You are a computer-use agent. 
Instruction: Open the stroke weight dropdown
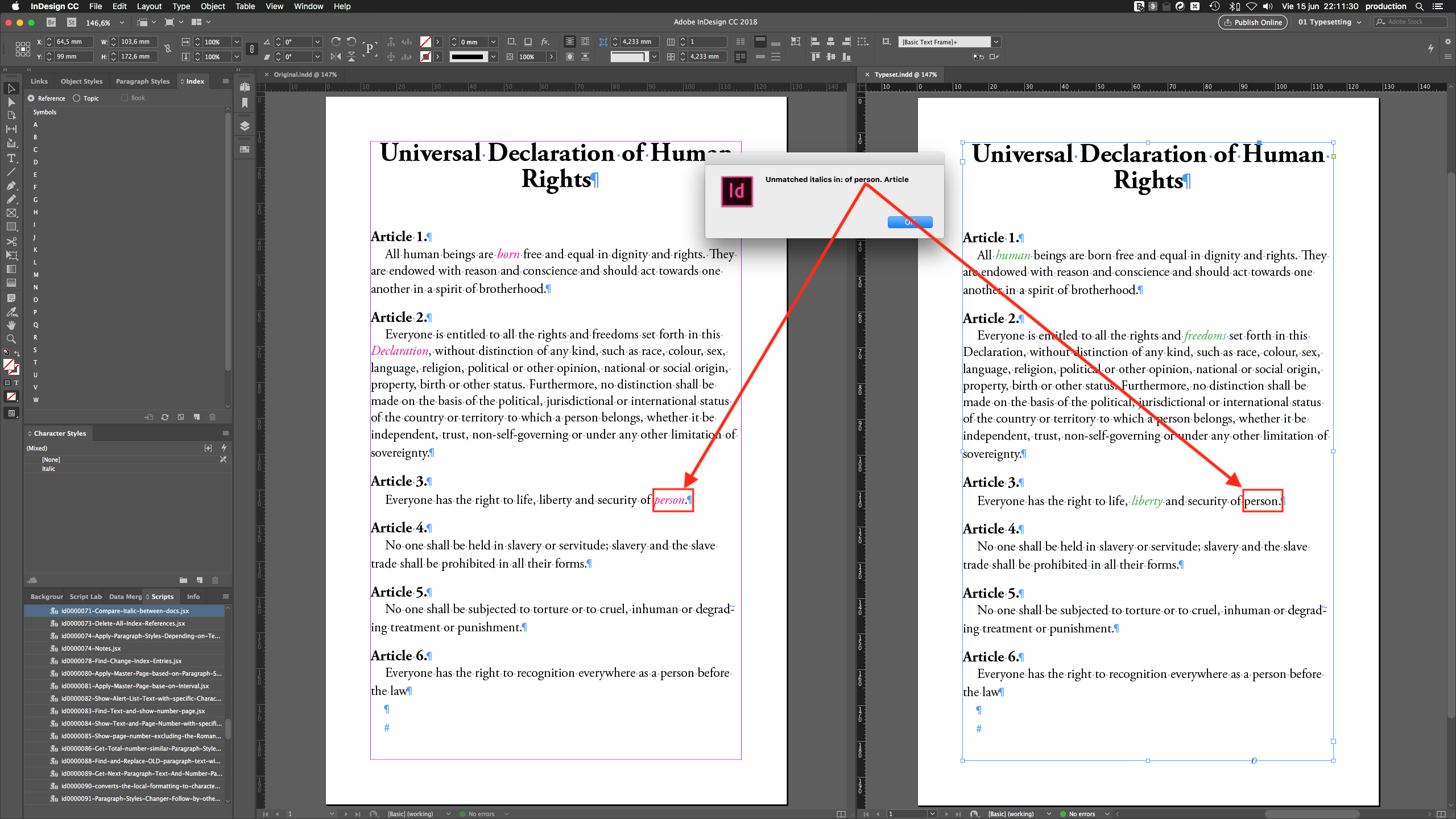(494, 42)
